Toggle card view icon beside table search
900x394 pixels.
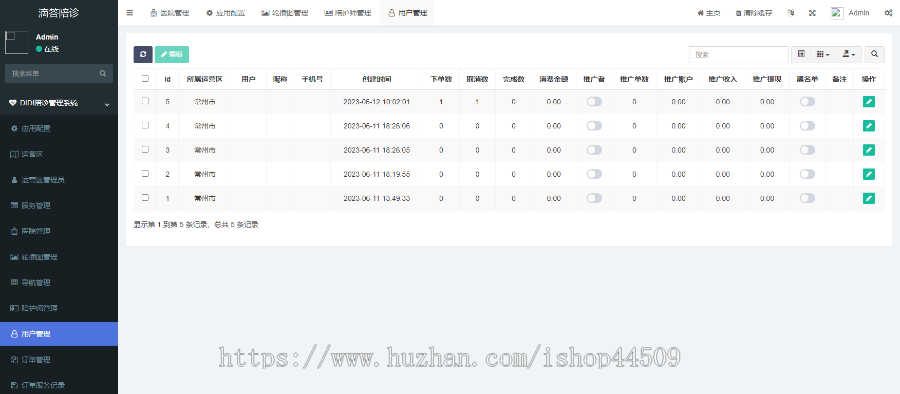click(x=801, y=54)
